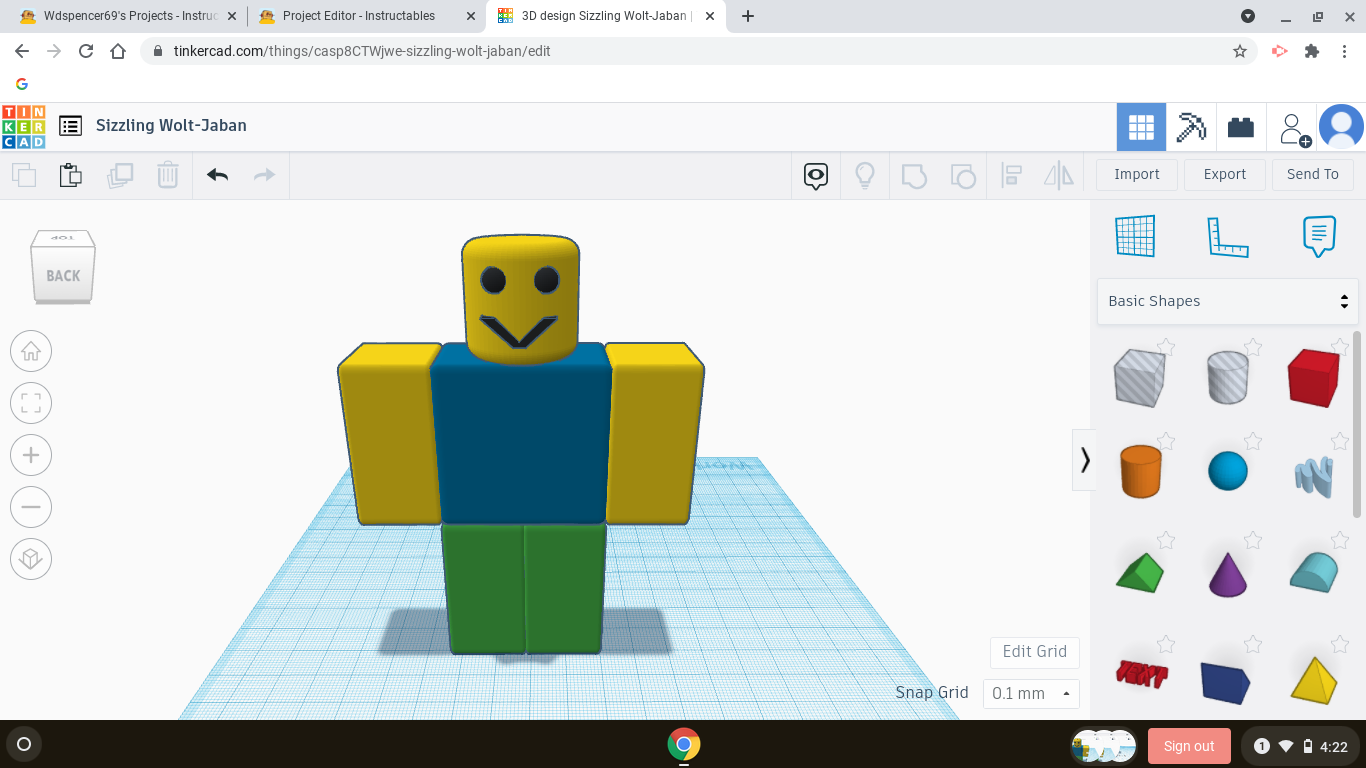Collapse the shapes panel arrow
Screen dimensions: 1366x768
(1085, 460)
